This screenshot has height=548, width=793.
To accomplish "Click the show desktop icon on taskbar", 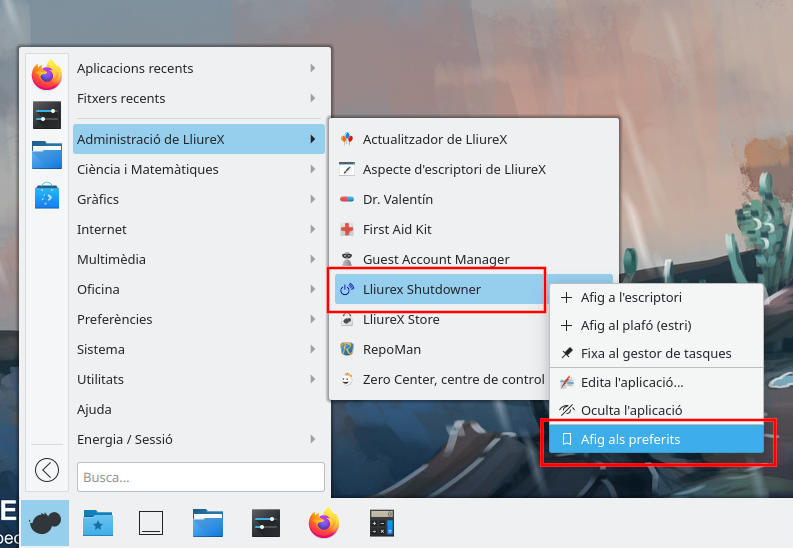I will [x=151, y=523].
